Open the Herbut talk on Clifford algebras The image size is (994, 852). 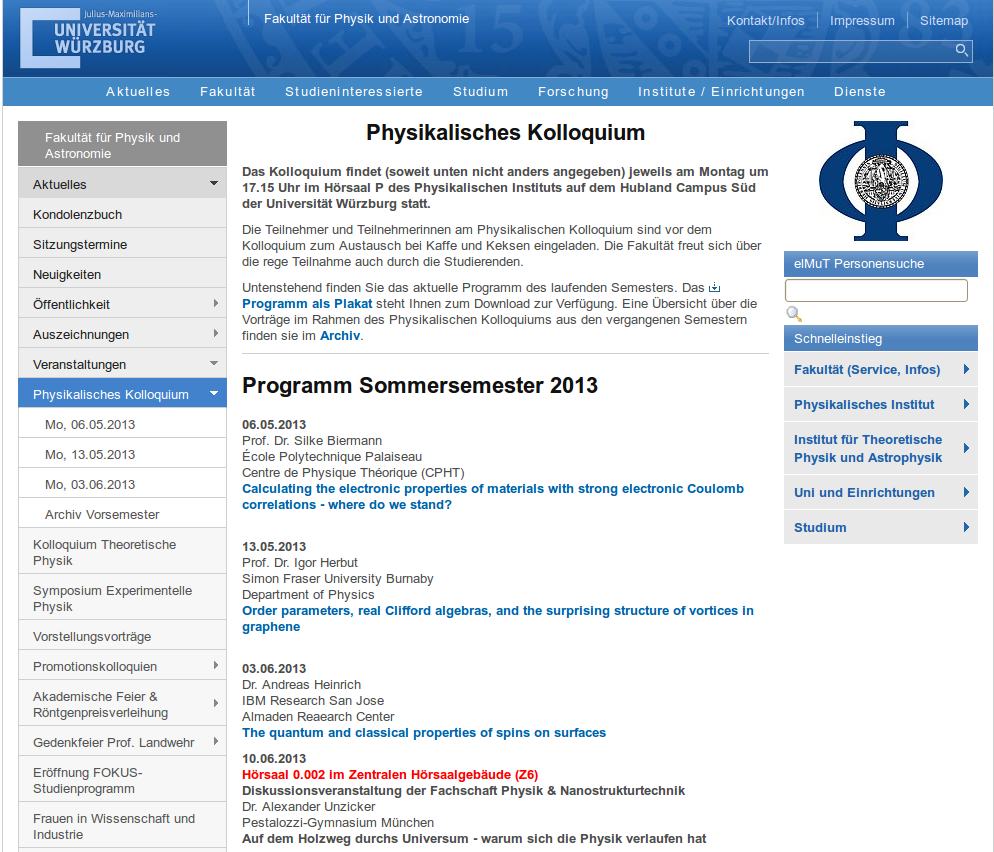[498, 618]
